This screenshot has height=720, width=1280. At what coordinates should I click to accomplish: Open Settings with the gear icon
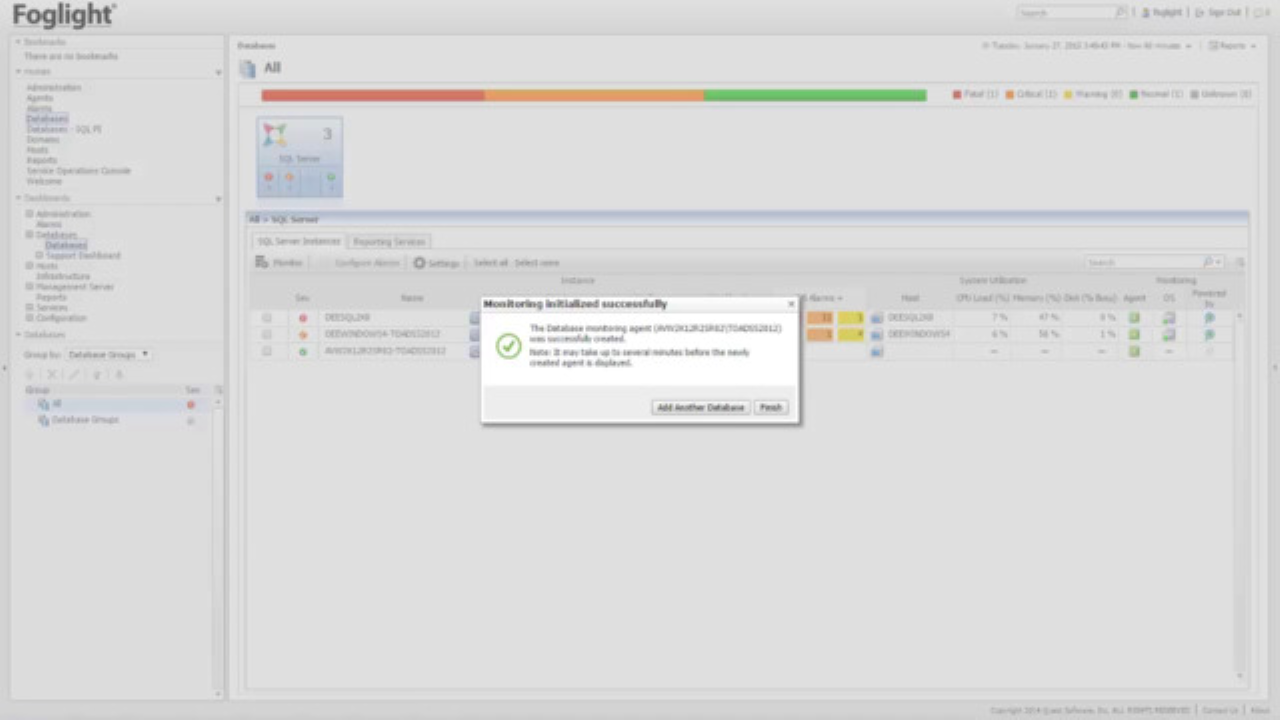click(x=436, y=263)
